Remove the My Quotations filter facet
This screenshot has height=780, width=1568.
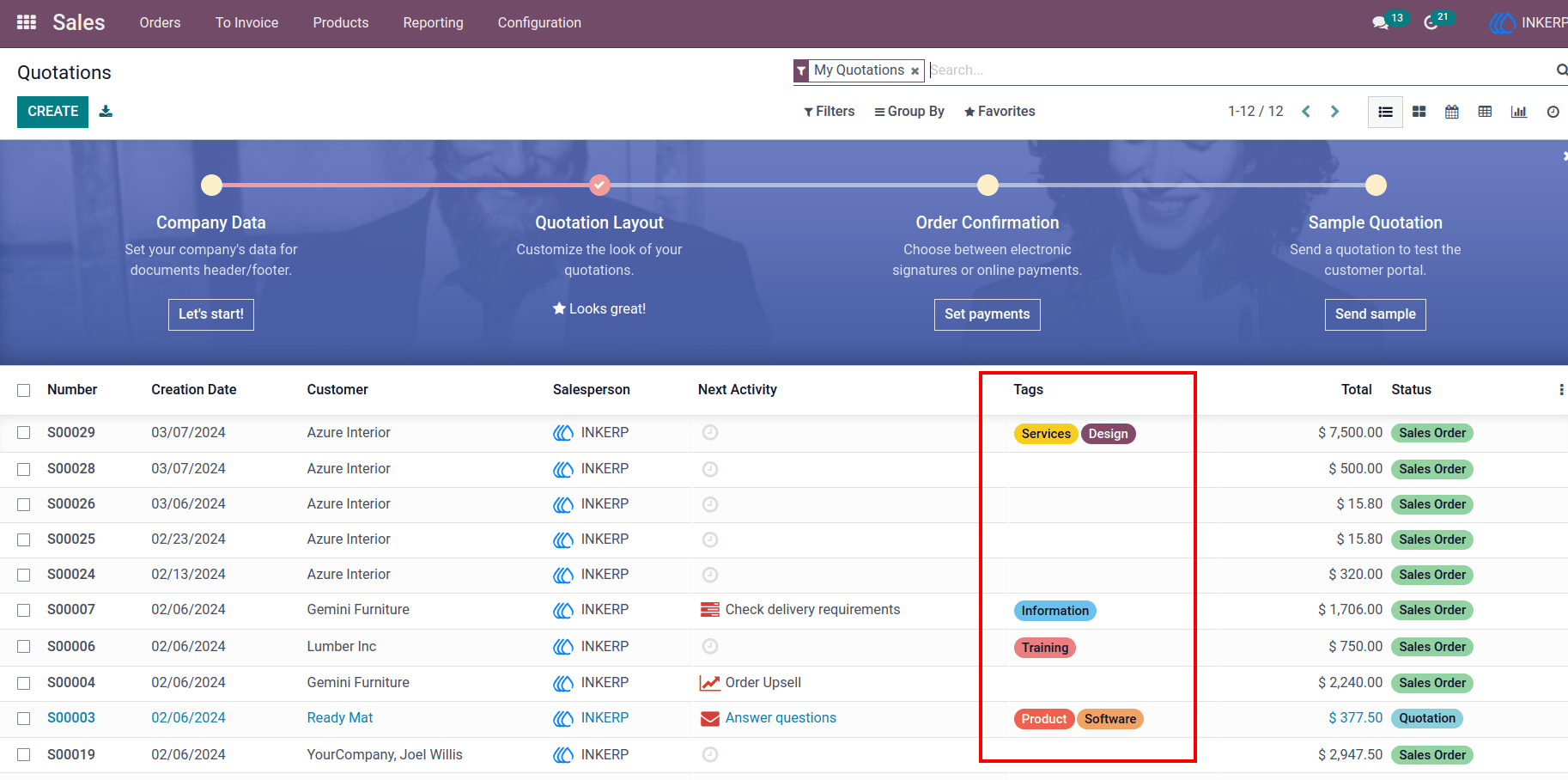pyautogui.click(x=915, y=71)
